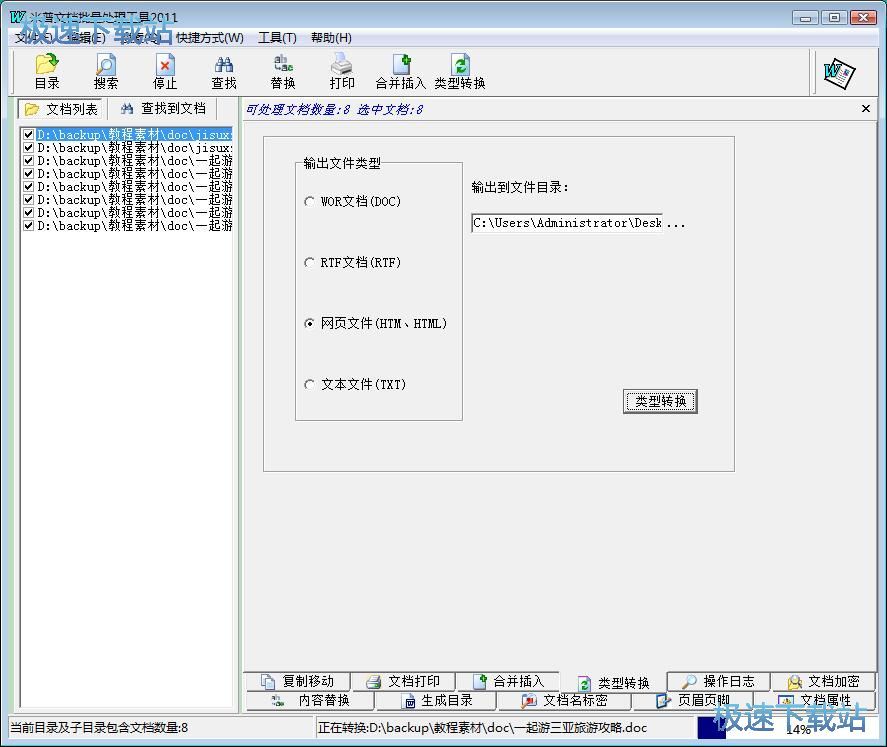The width and height of the screenshot is (887, 747).
Task: Open the 类型转换 bottom tab
Action: [x=613, y=683]
